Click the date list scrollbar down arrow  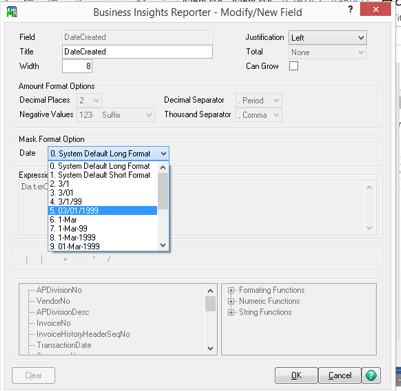coord(163,246)
